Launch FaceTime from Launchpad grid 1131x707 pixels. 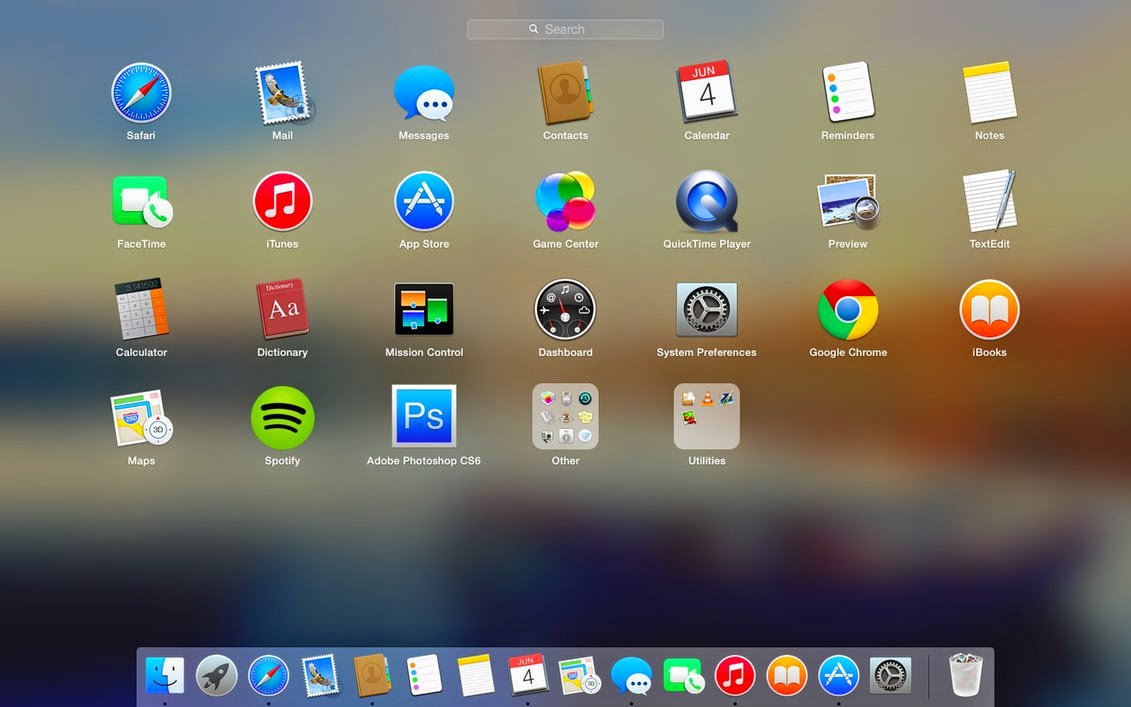(x=141, y=201)
